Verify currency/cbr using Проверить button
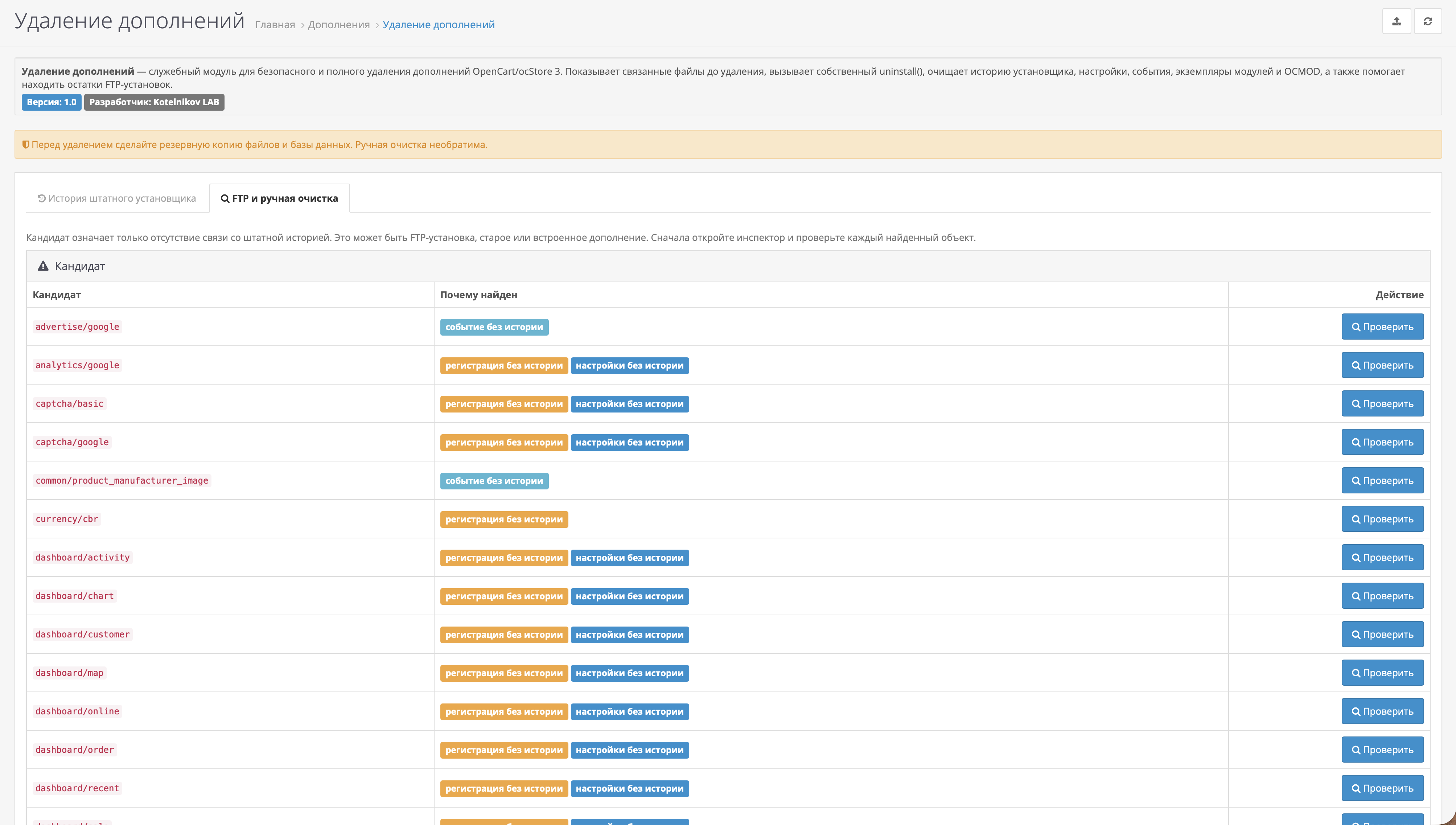Screen dimensions: 1456x825 pyautogui.click(x=1382, y=519)
